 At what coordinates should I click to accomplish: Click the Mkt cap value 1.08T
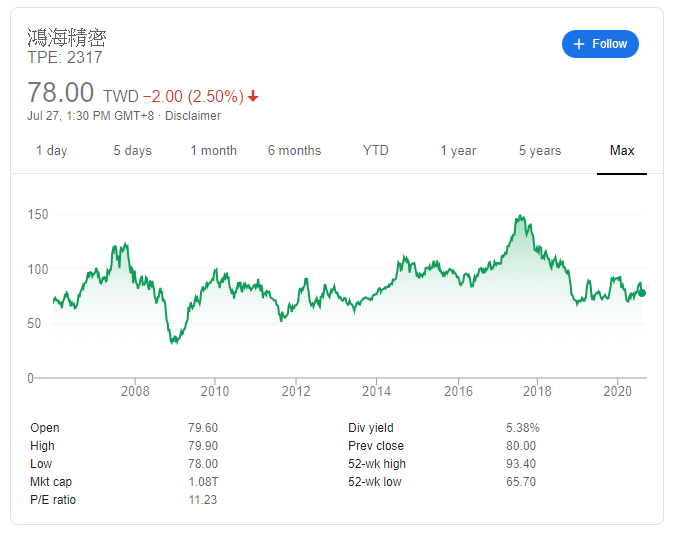click(203, 481)
